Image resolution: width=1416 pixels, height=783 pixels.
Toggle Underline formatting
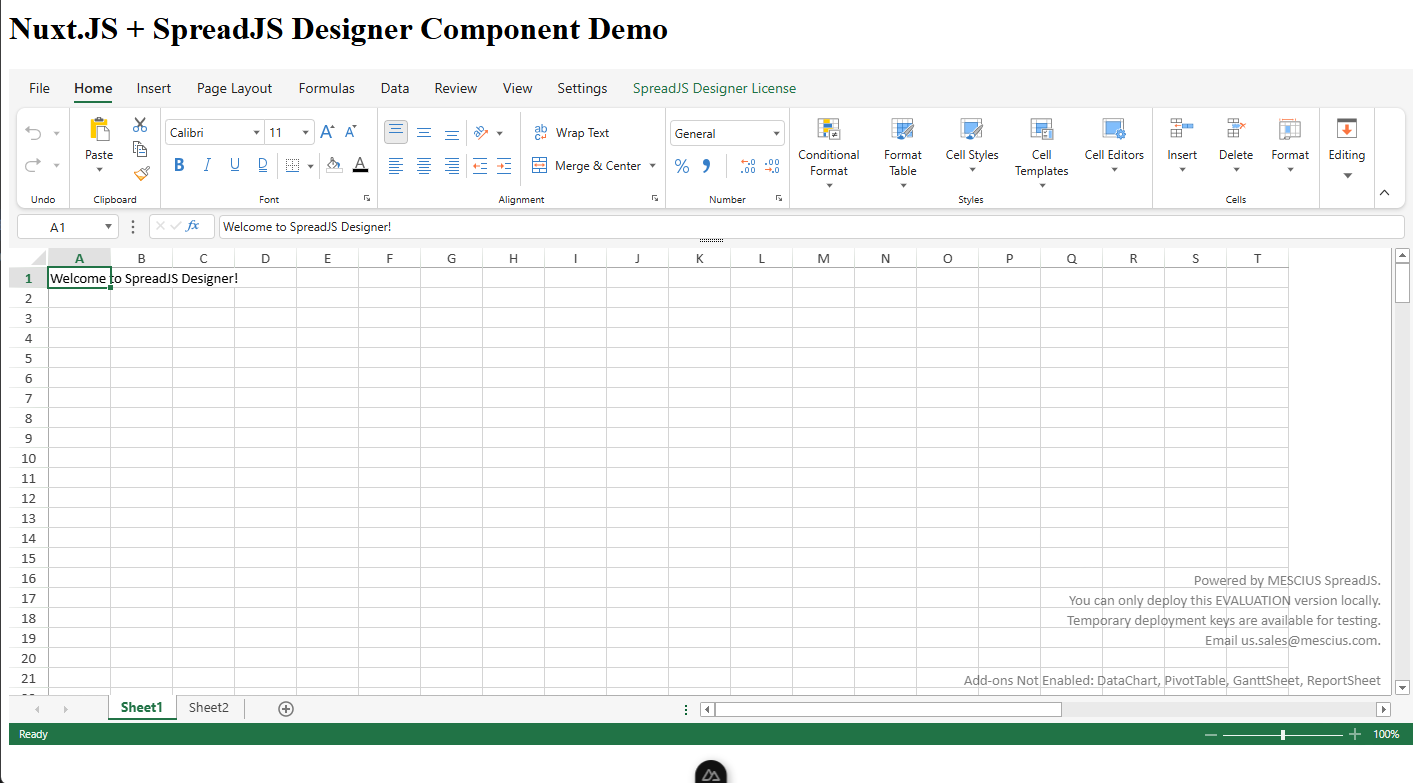235,165
